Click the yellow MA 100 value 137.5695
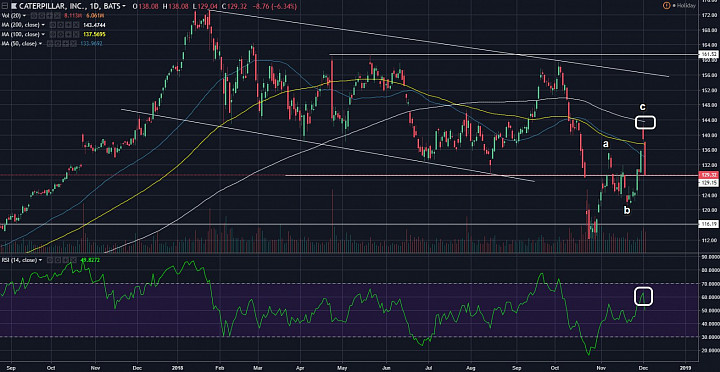Image resolution: width=720 pixels, height=372 pixels. 95,34
